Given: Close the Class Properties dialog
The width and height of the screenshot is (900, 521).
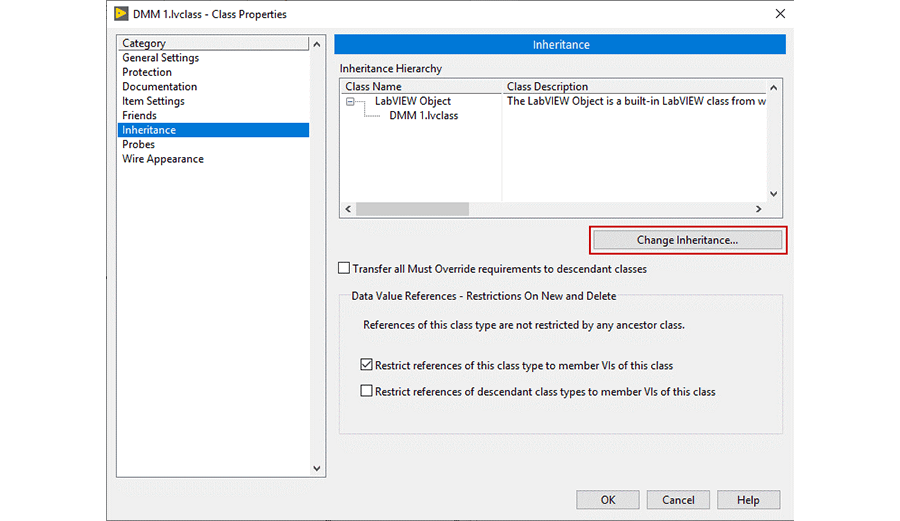Looking at the screenshot, I should 780,14.
